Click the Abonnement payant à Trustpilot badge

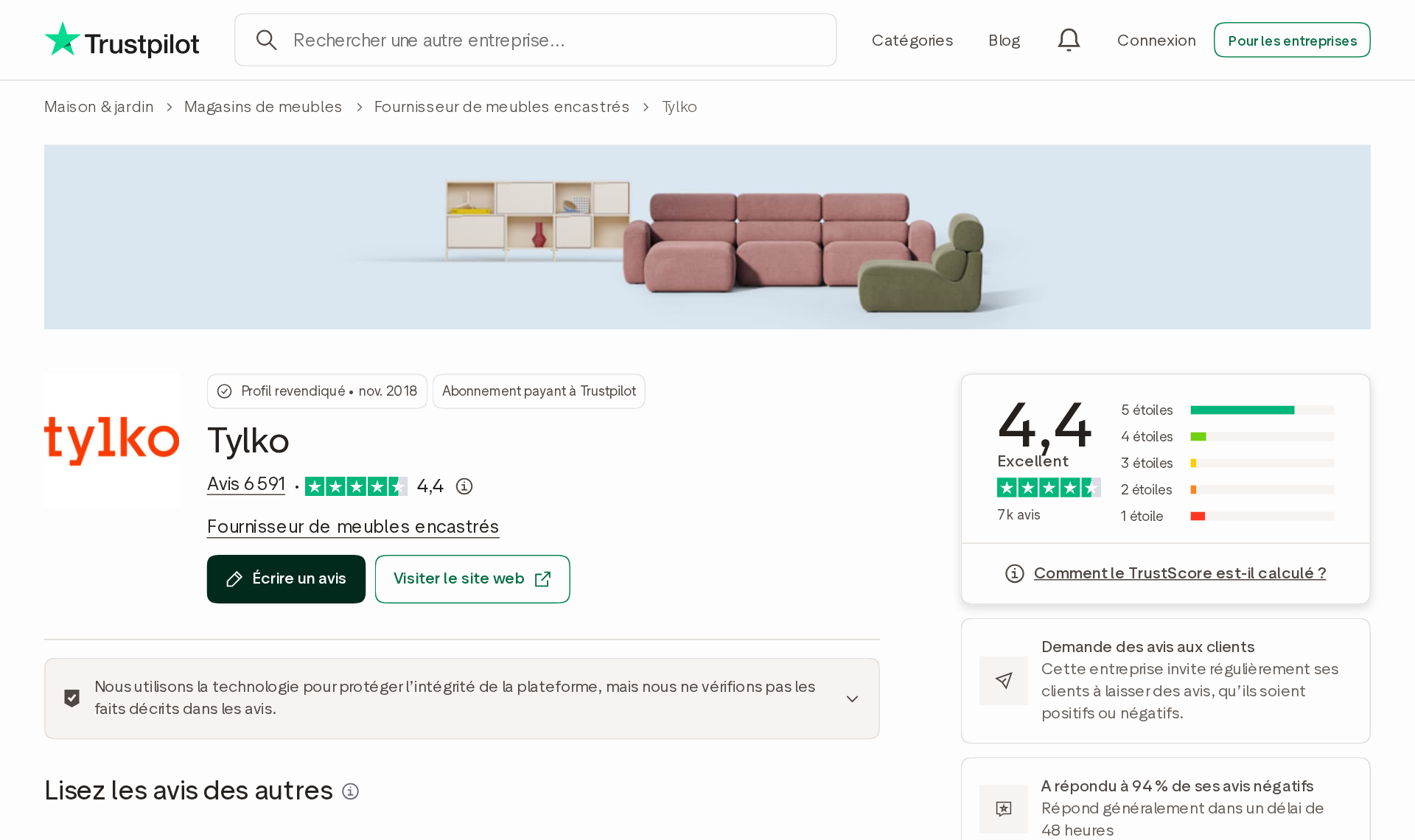coord(539,391)
